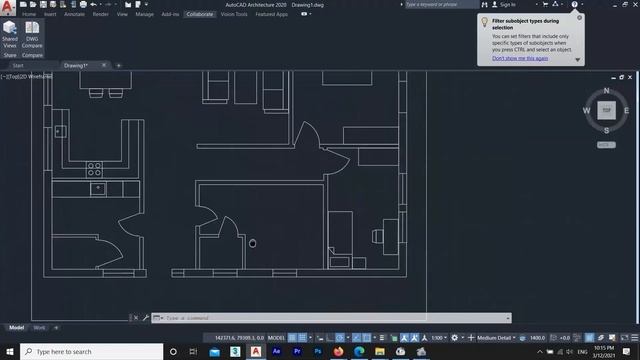Click the Undo arrow icon
640x360 pixels.
(x=93, y=4)
